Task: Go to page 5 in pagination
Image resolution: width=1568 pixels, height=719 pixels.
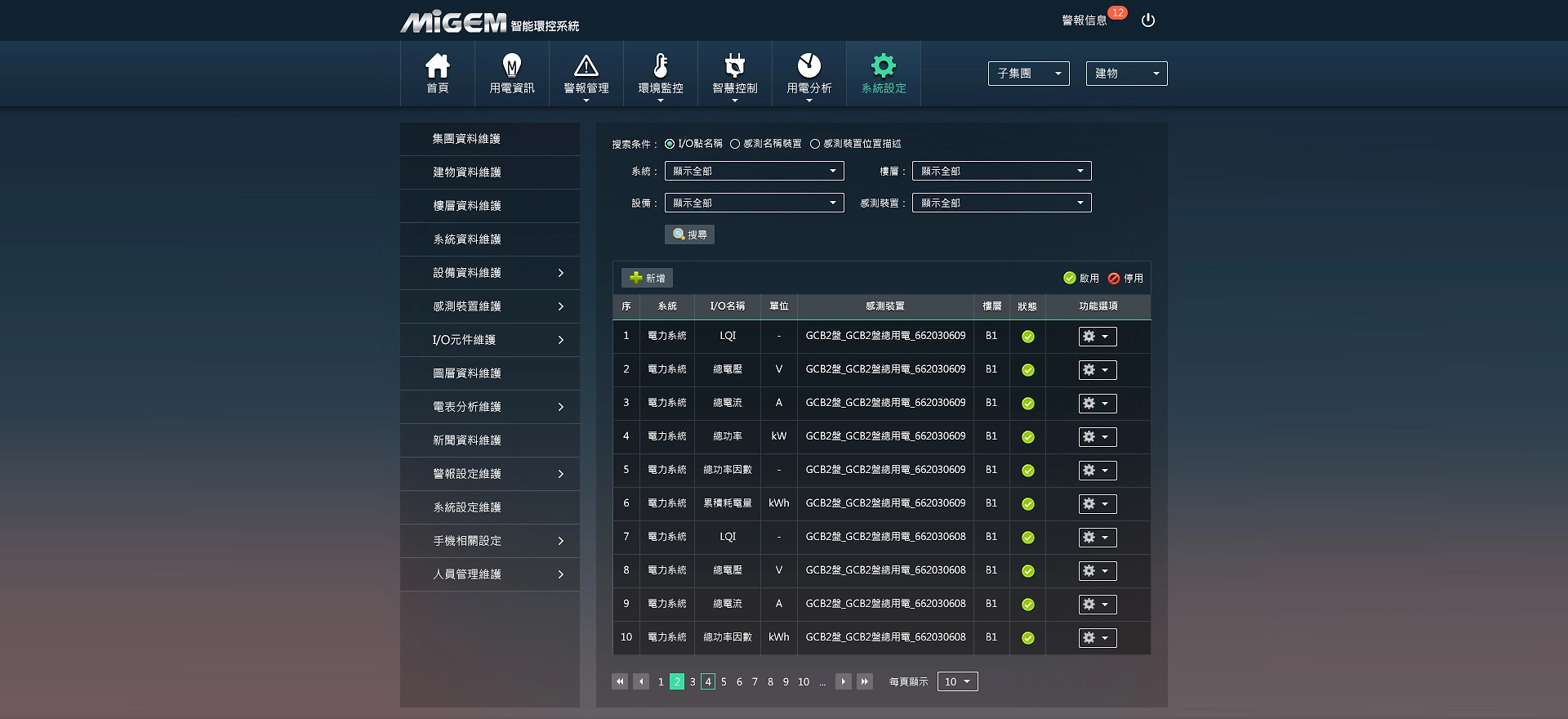Action: click(724, 681)
